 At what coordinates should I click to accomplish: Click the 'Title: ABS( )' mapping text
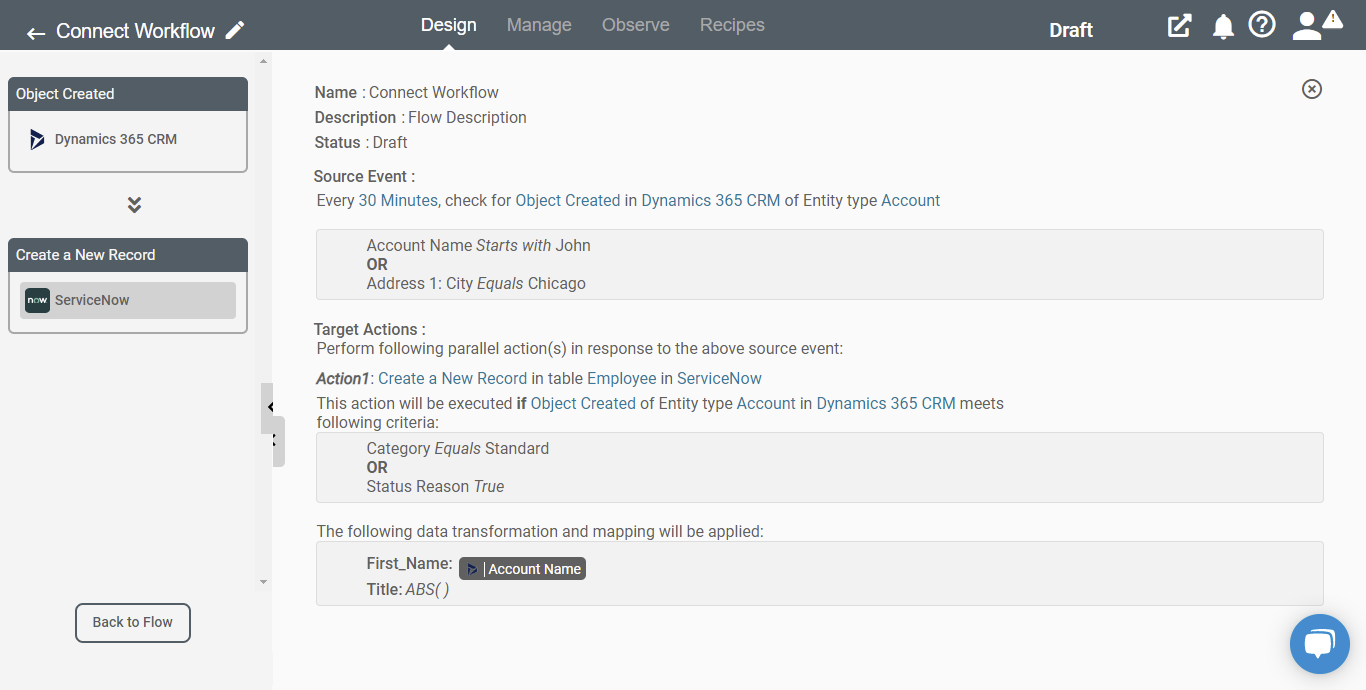coord(408,590)
